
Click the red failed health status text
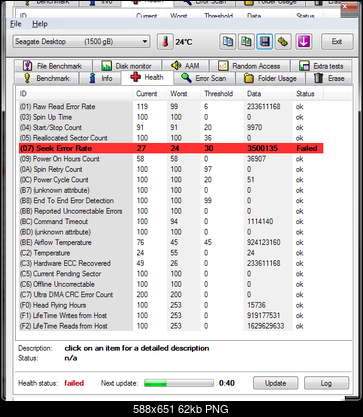coord(74,383)
